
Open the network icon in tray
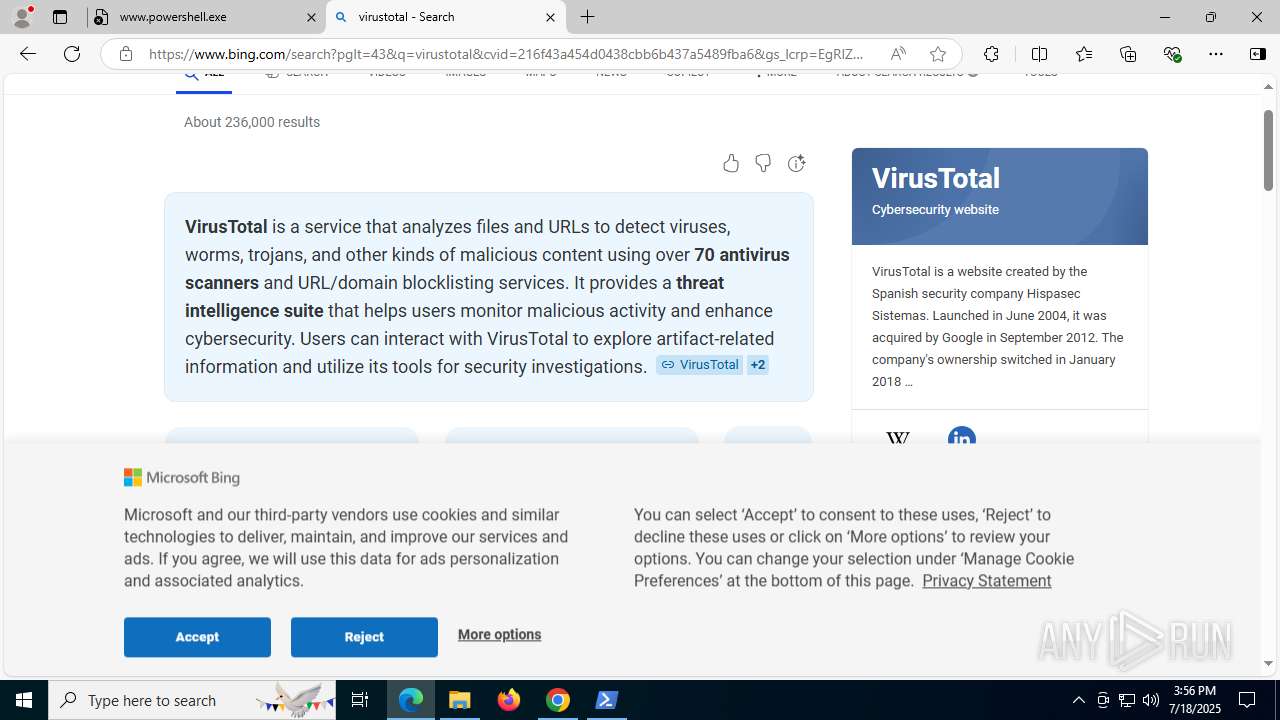(x=1127, y=700)
